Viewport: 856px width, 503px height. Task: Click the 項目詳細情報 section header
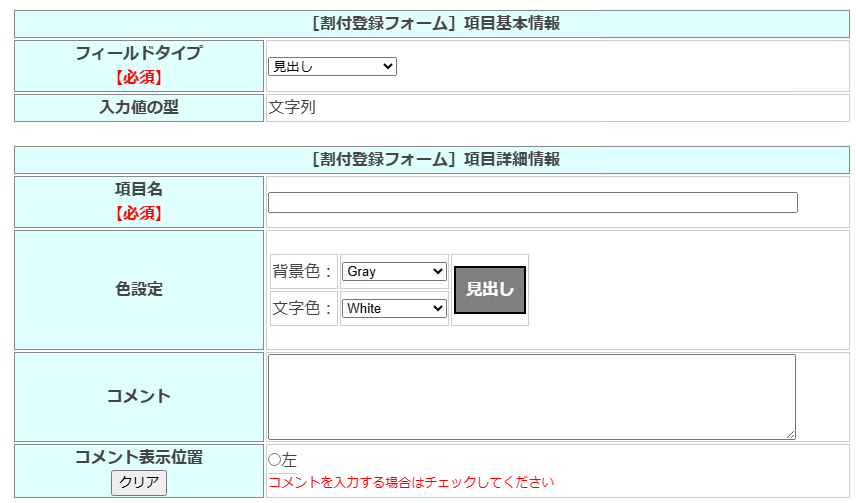pyautogui.click(x=432, y=160)
